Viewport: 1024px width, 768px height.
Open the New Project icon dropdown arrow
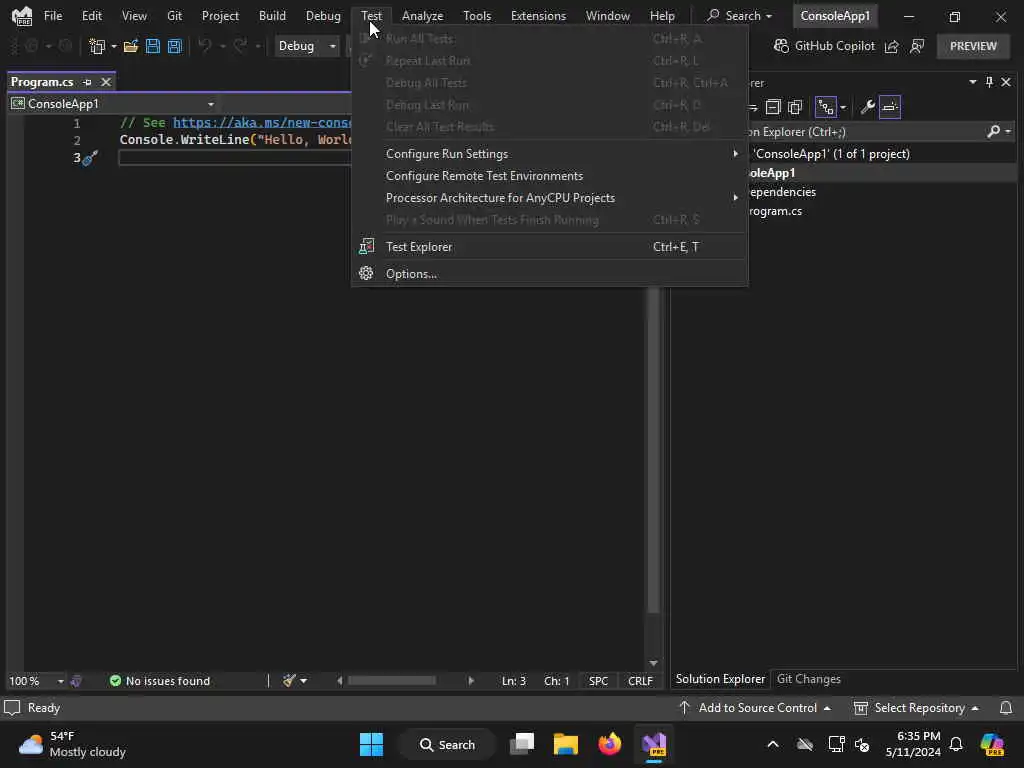(114, 46)
